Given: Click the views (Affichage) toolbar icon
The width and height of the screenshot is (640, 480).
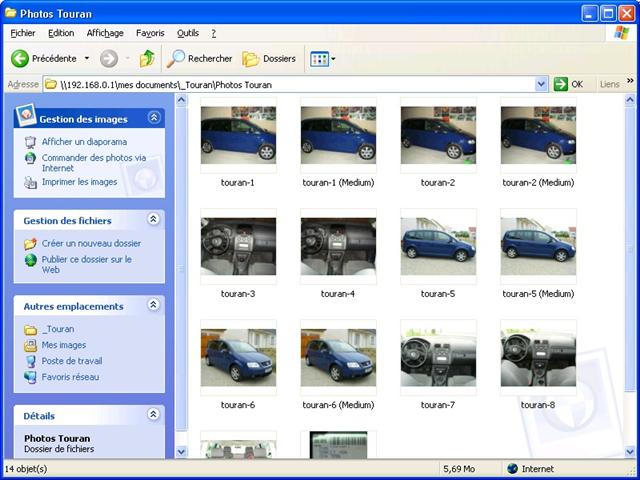Looking at the screenshot, I should click(x=319, y=59).
